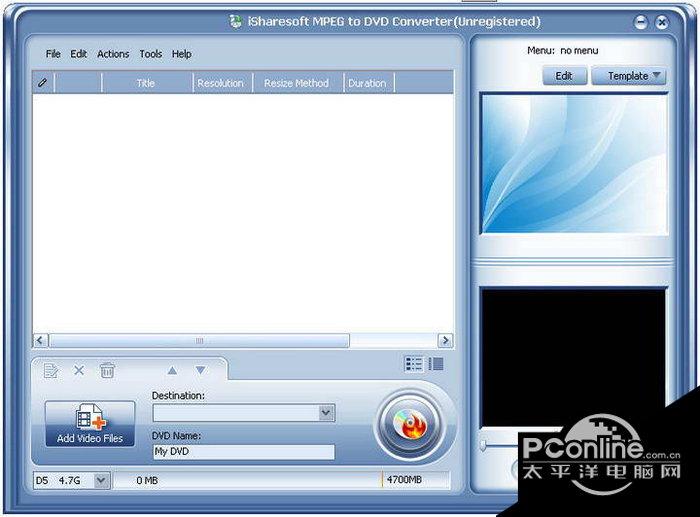The width and height of the screenshot is (700, 517).
Task: Open the File menu
Action: click(53, 54)
